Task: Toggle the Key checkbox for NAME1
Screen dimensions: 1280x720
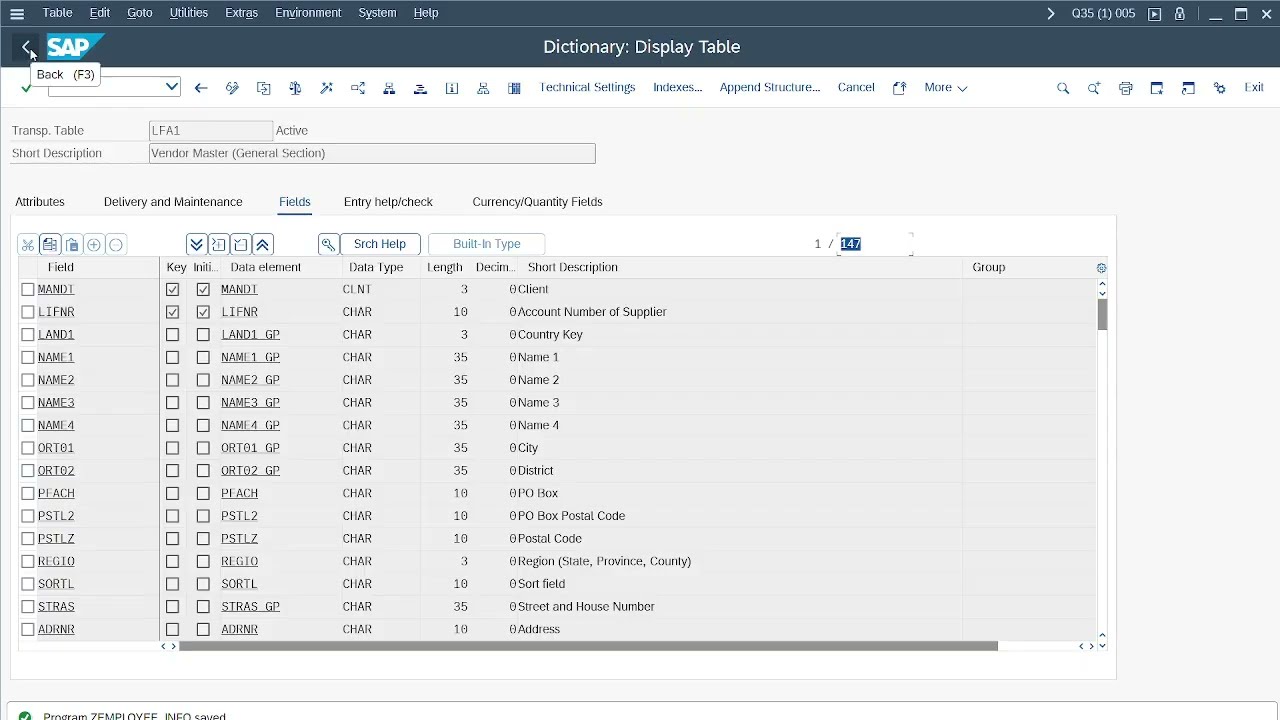Action: pyautogui.click(x=173, y=357)
